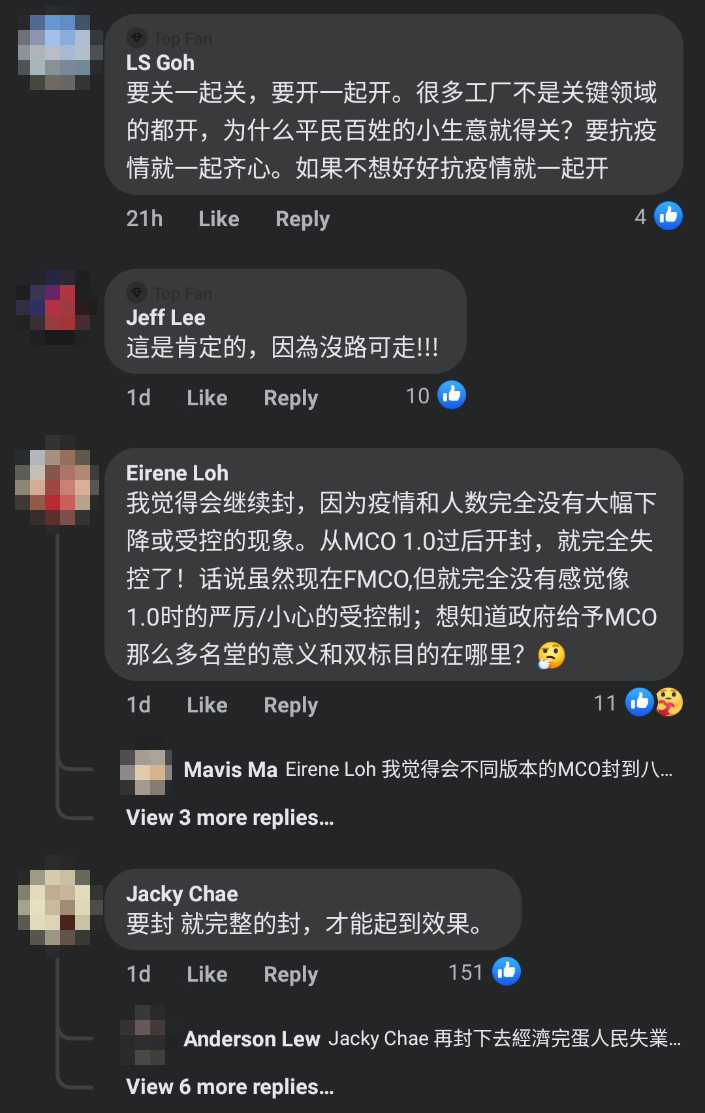Open Anderson Lew's profile name
The height and width of the screenshot is (1113, 705).
(x=252, y=1039)
